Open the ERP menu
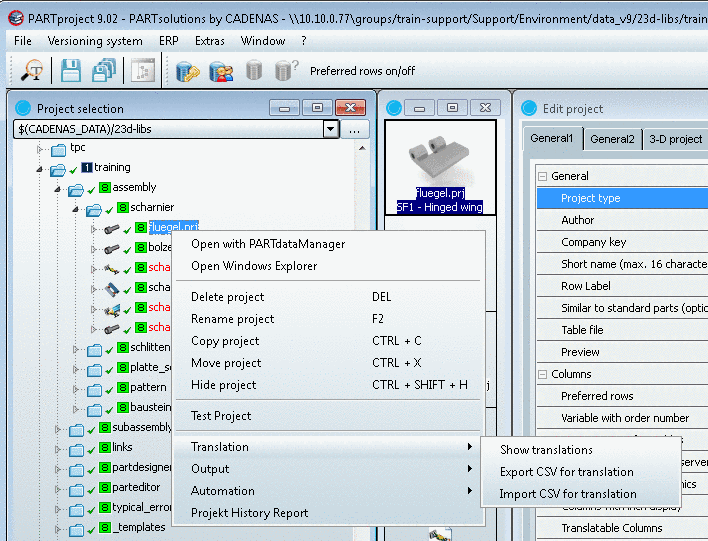 point(169,41)
